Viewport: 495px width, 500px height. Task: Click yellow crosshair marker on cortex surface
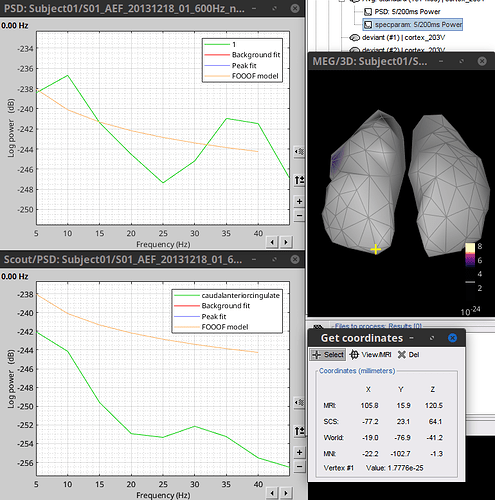376,249
